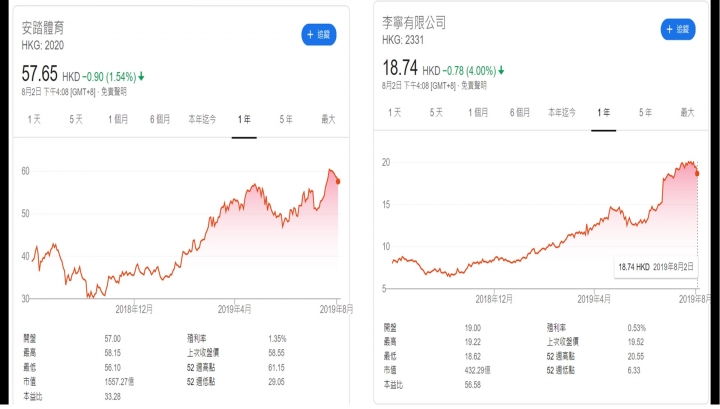Click the 安踏體育 company title

point(43,28)
